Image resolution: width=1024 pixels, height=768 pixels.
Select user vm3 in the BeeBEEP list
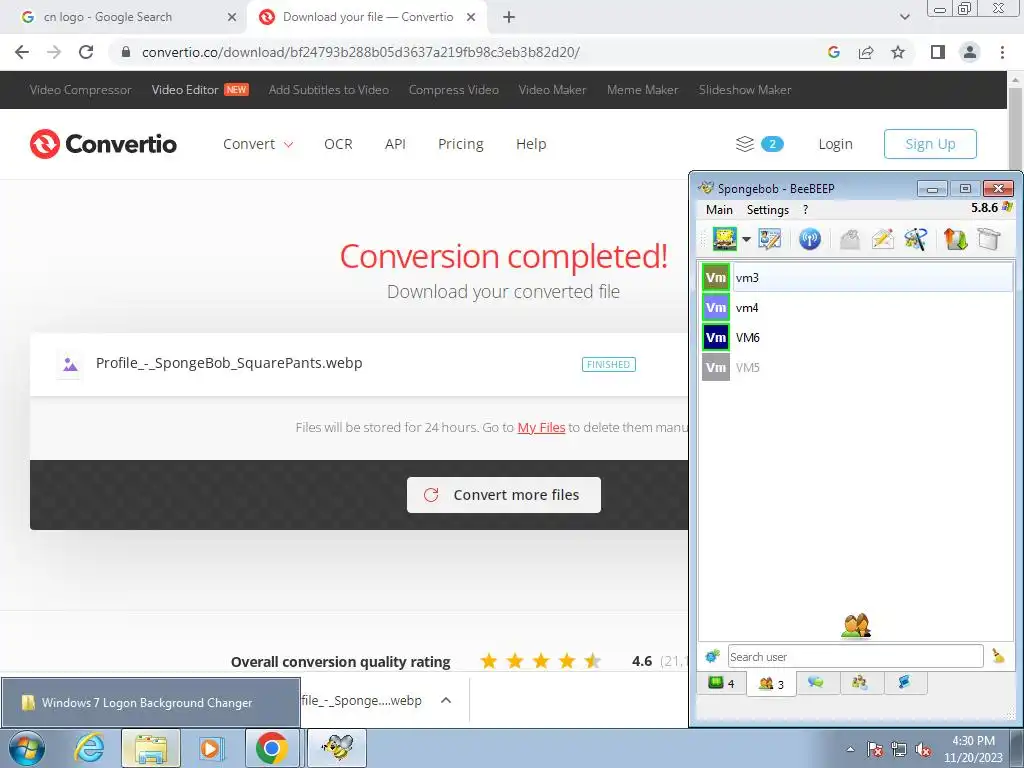(857, 278)
